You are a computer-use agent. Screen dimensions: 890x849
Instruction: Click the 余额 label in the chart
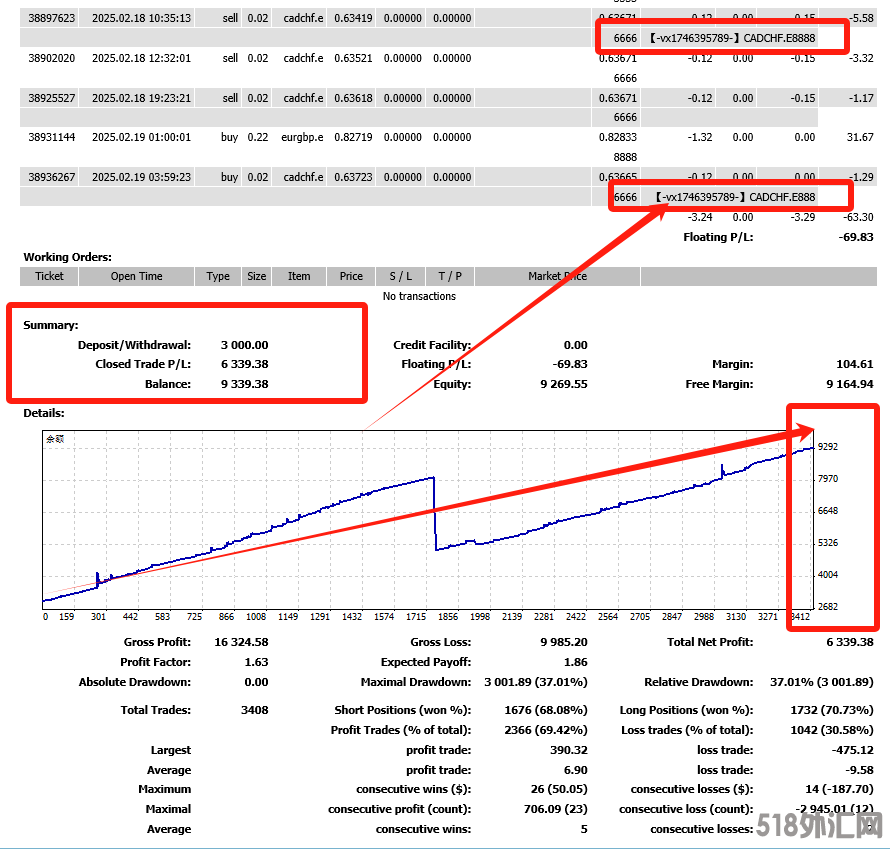56,438
